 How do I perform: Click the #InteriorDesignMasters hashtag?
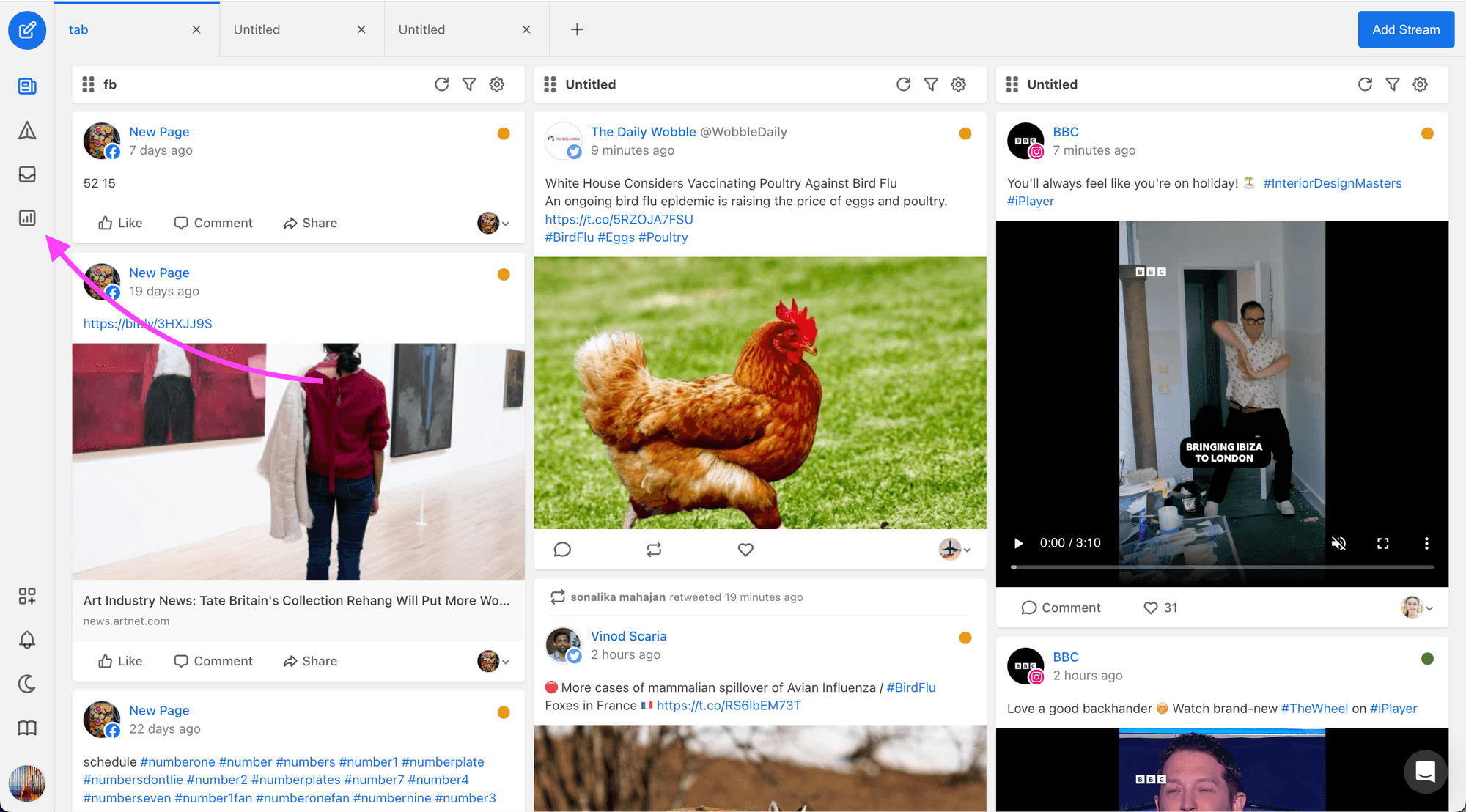point(1332,183)
